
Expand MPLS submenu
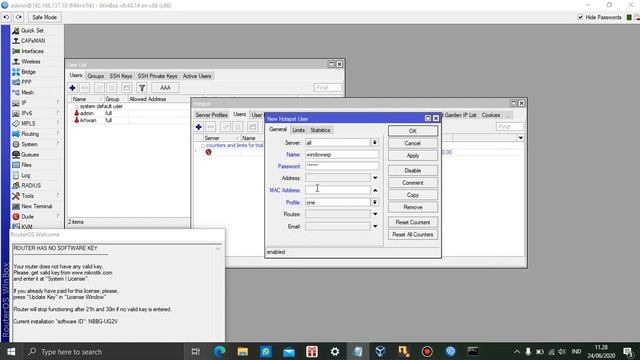coord(28,123)
